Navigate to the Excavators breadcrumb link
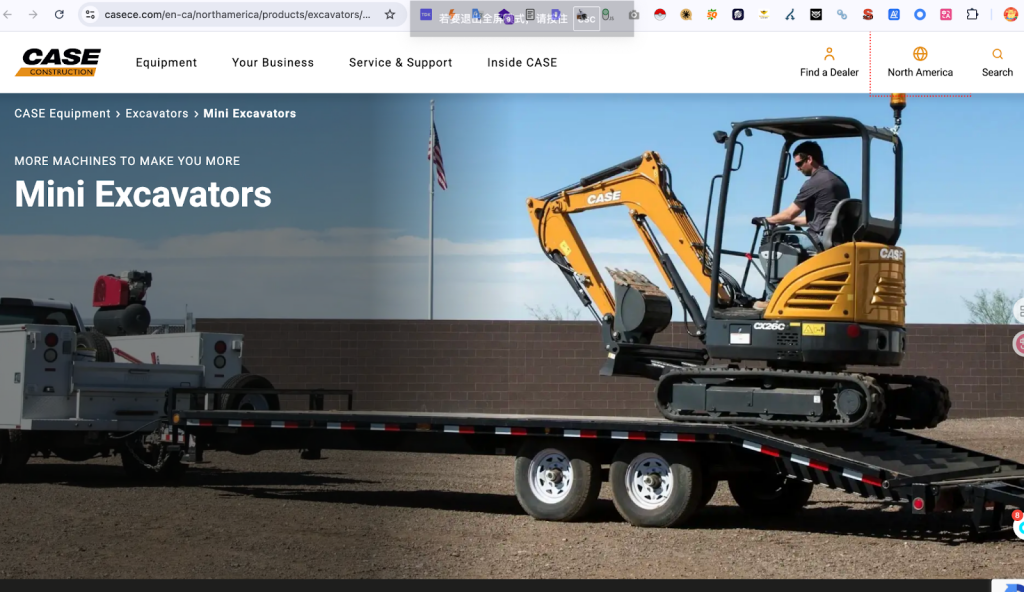Viewport: 1024px width, 592px height. 157,114
